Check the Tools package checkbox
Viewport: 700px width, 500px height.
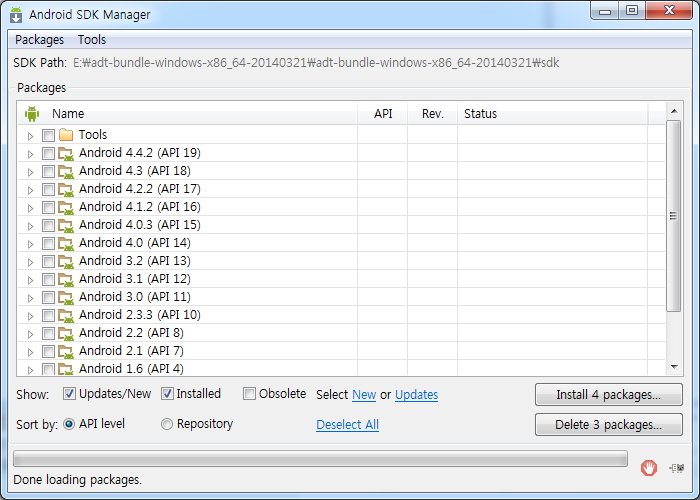pyautogui.click(x=48, y=135)
